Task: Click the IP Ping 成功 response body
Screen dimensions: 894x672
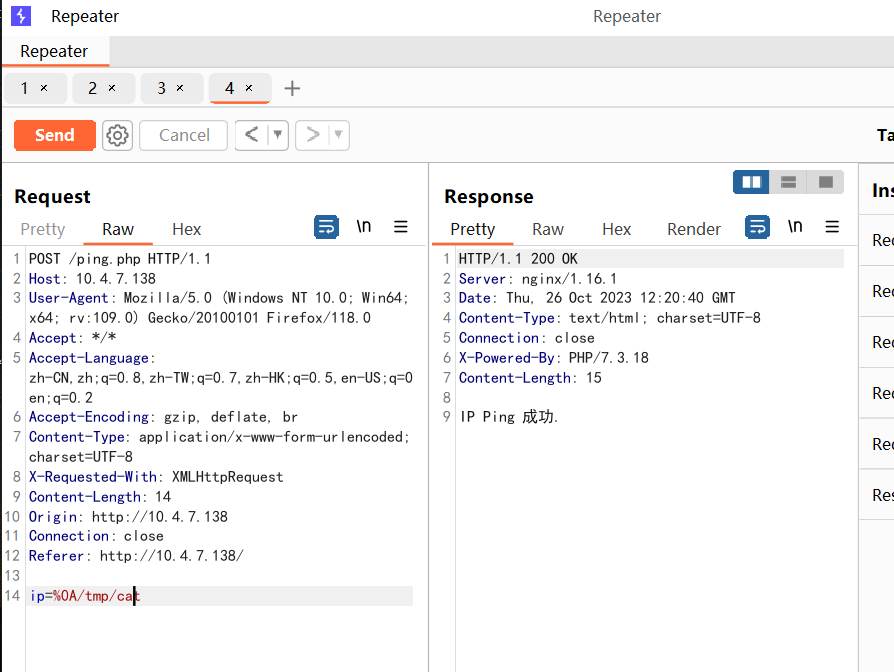Action: point(509,417)
